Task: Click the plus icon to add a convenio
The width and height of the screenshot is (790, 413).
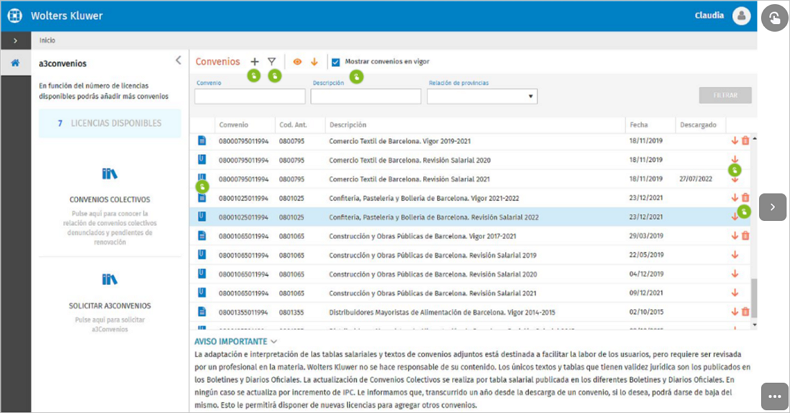Action: tap(255, 61)
